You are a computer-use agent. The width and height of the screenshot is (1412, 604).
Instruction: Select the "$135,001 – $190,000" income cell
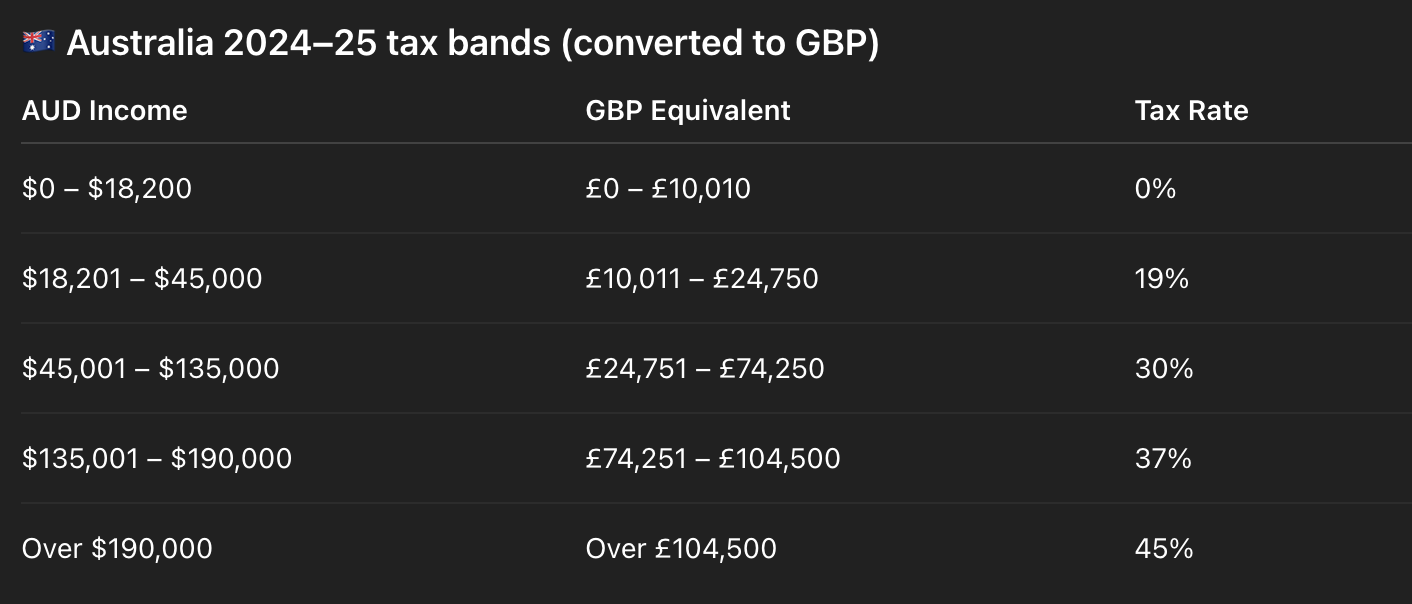157,458
